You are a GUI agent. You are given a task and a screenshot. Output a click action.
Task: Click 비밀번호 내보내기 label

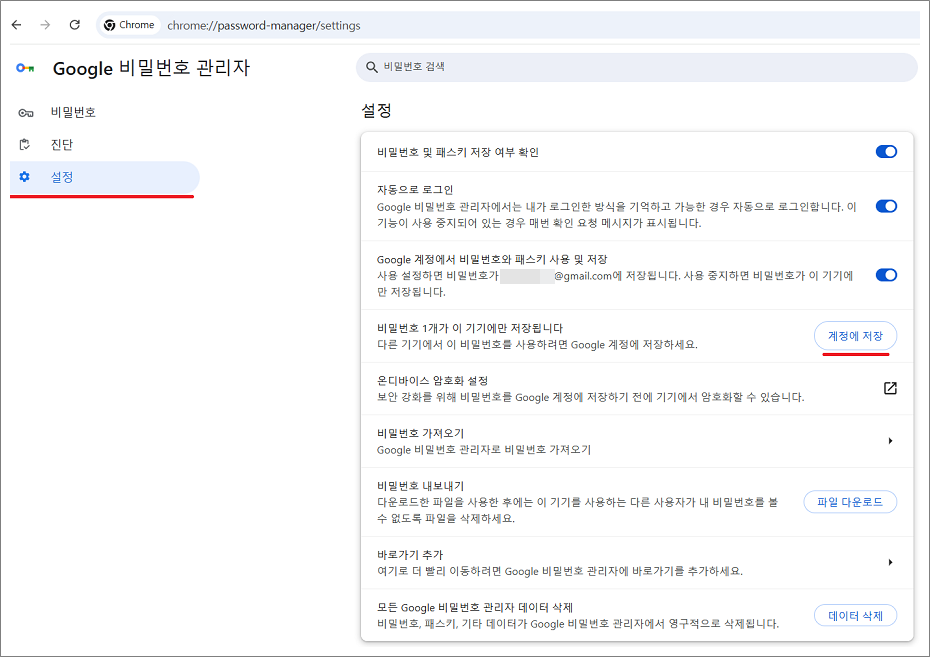[421, 486]
